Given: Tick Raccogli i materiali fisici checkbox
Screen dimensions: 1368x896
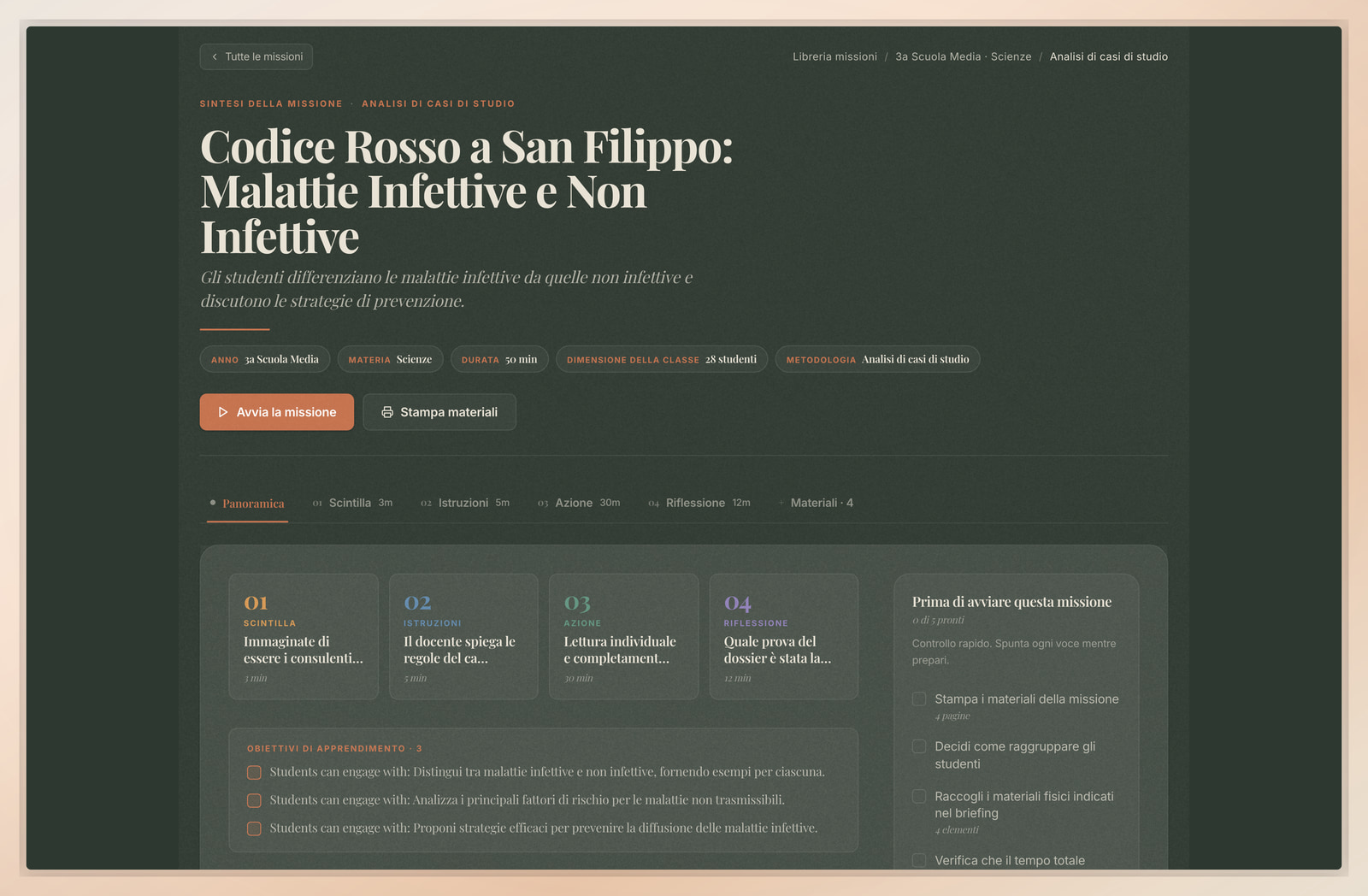Looking at the screenshot, I should [919, 797].
